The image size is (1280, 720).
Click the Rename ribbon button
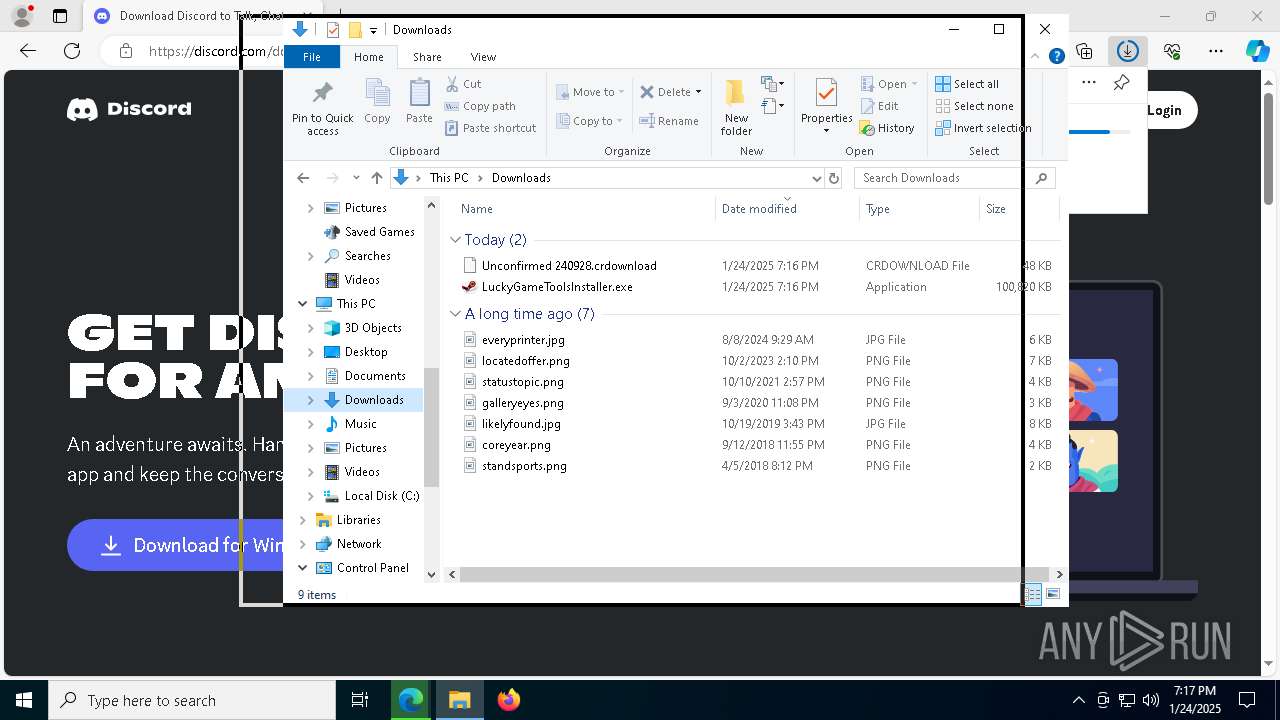(669, 121)
